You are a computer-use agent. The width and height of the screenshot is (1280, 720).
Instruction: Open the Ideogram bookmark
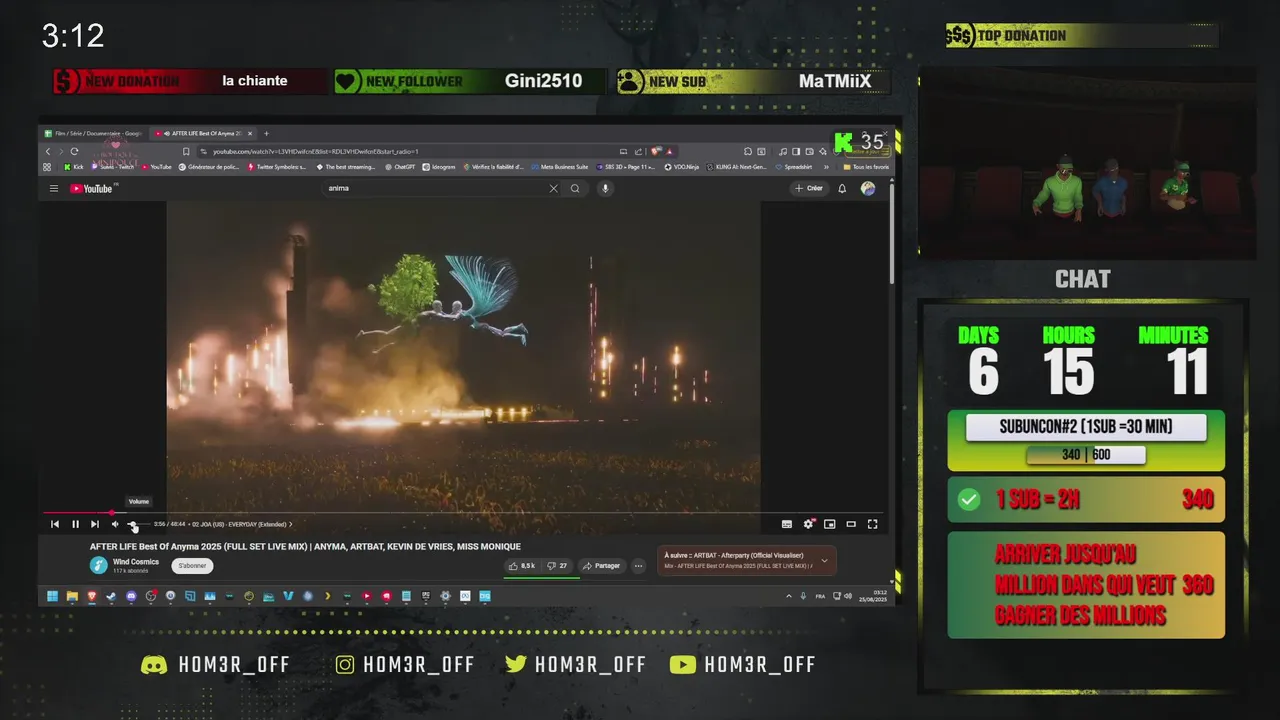[439, 167]
